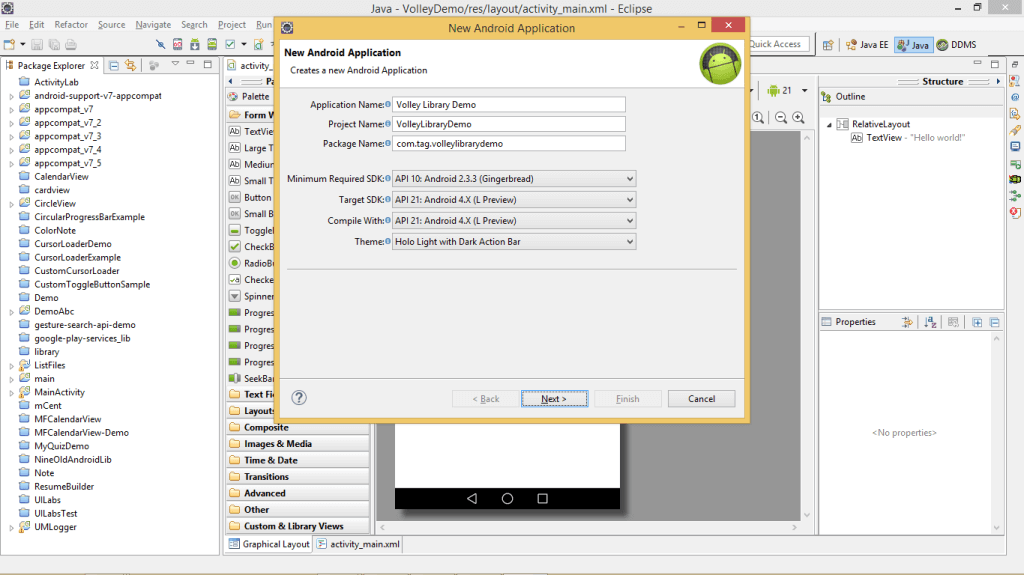Switch to the DDMS perspective
Viewport: 1024px width, 575px height.
pyautogui.click(x=957, y=44)
